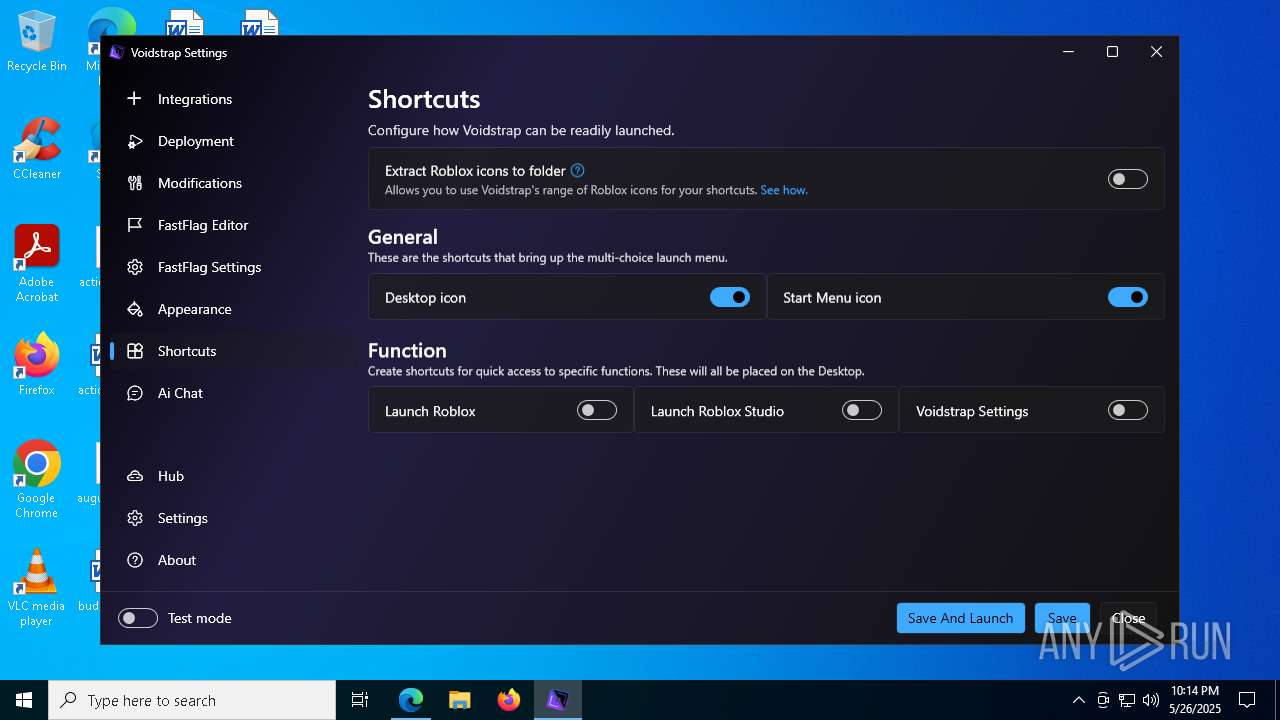Click the Windows Start button
The image size is (1280, 720).
24,700
